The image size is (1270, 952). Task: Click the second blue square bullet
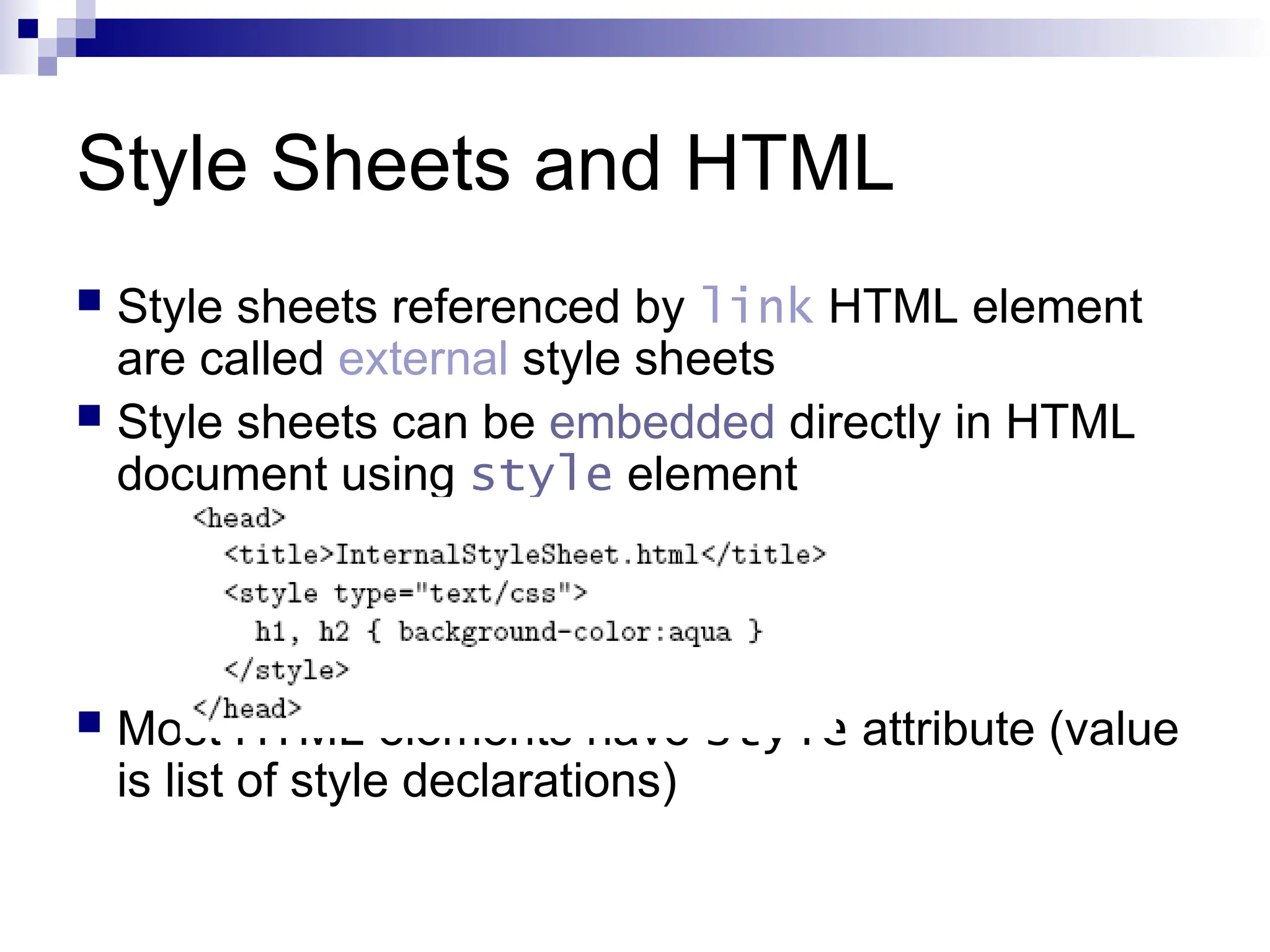pos(90,415)
